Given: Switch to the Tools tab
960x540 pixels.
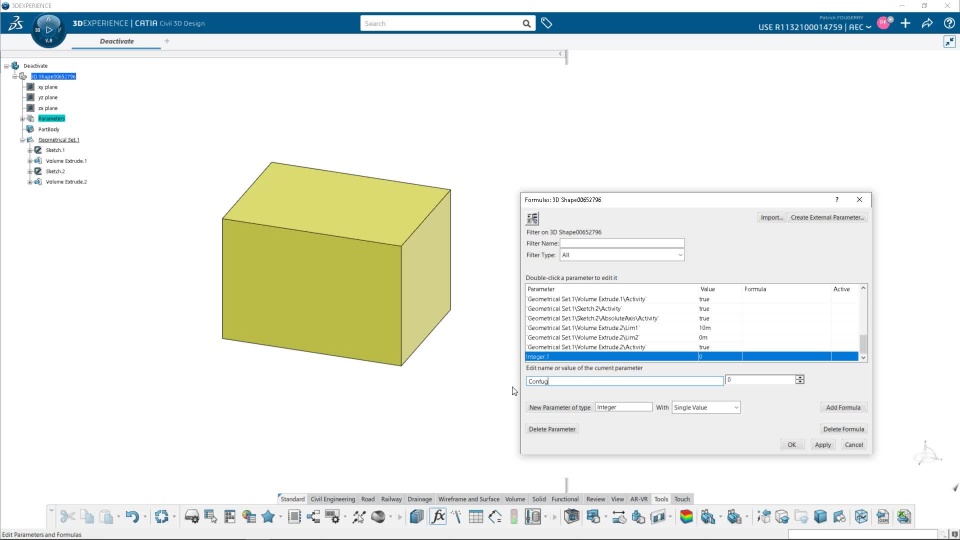Looking at the screenshot, I should pyautogui.click(x=661, y=499).
